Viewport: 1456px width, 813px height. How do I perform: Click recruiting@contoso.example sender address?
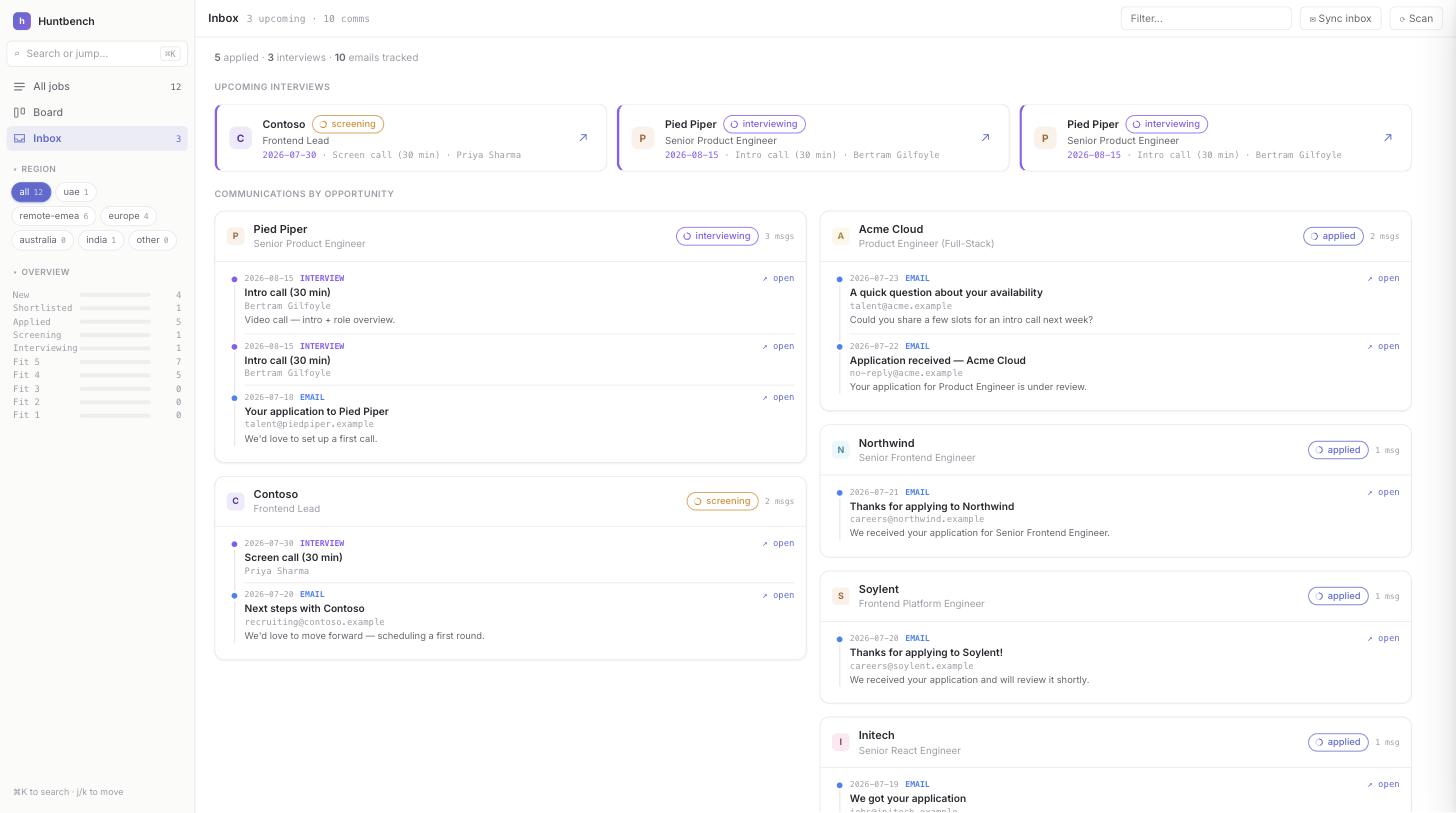pyautogui.click(x=314, y=622)
